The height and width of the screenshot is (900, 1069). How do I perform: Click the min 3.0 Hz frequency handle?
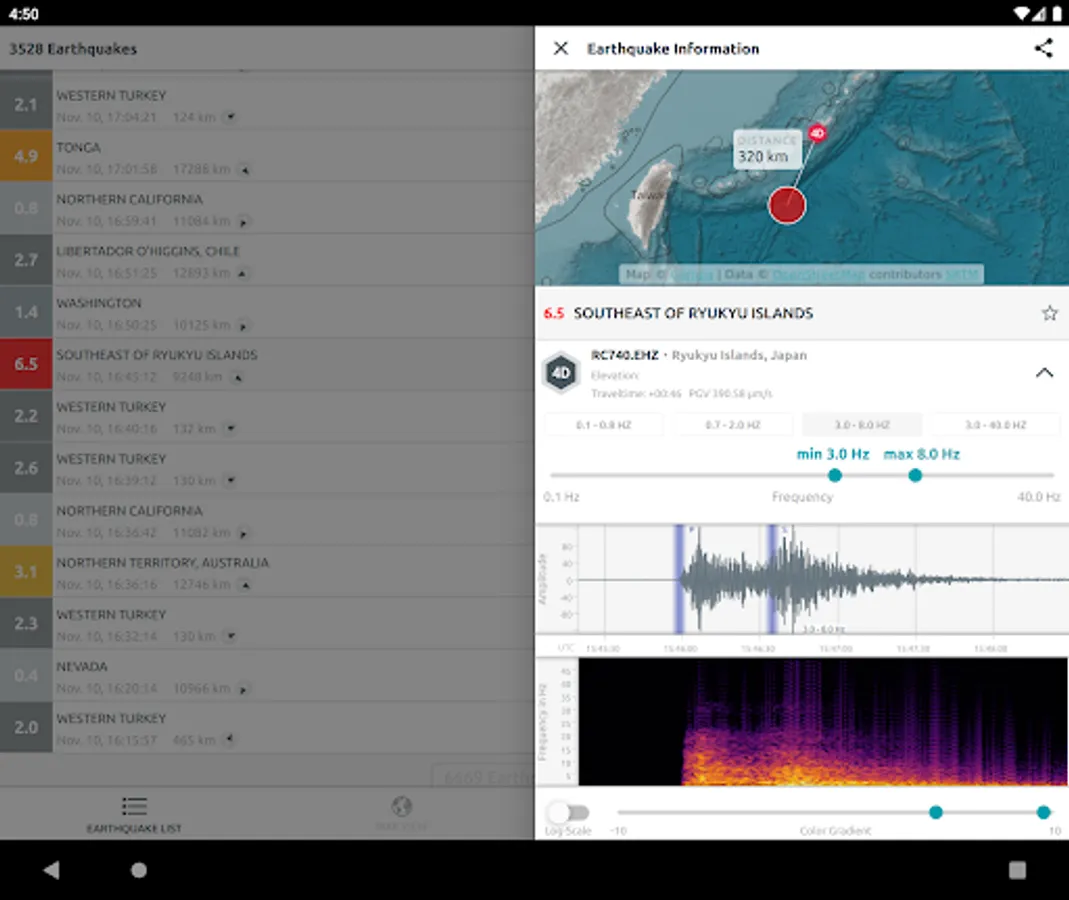pyautogui.click(x=835, y=475)
